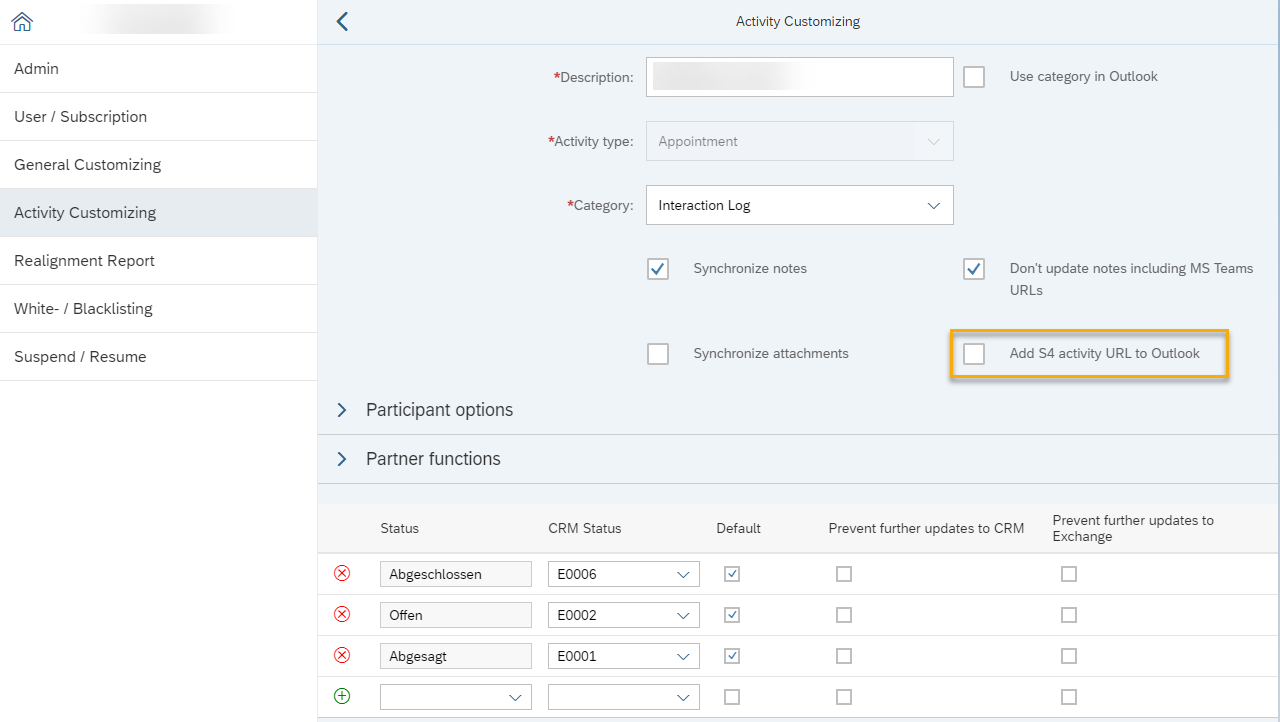The width and height of the screenshot is (1280, 722).
Task: Remove the Offen status row
Action: (x=342, y=615)
